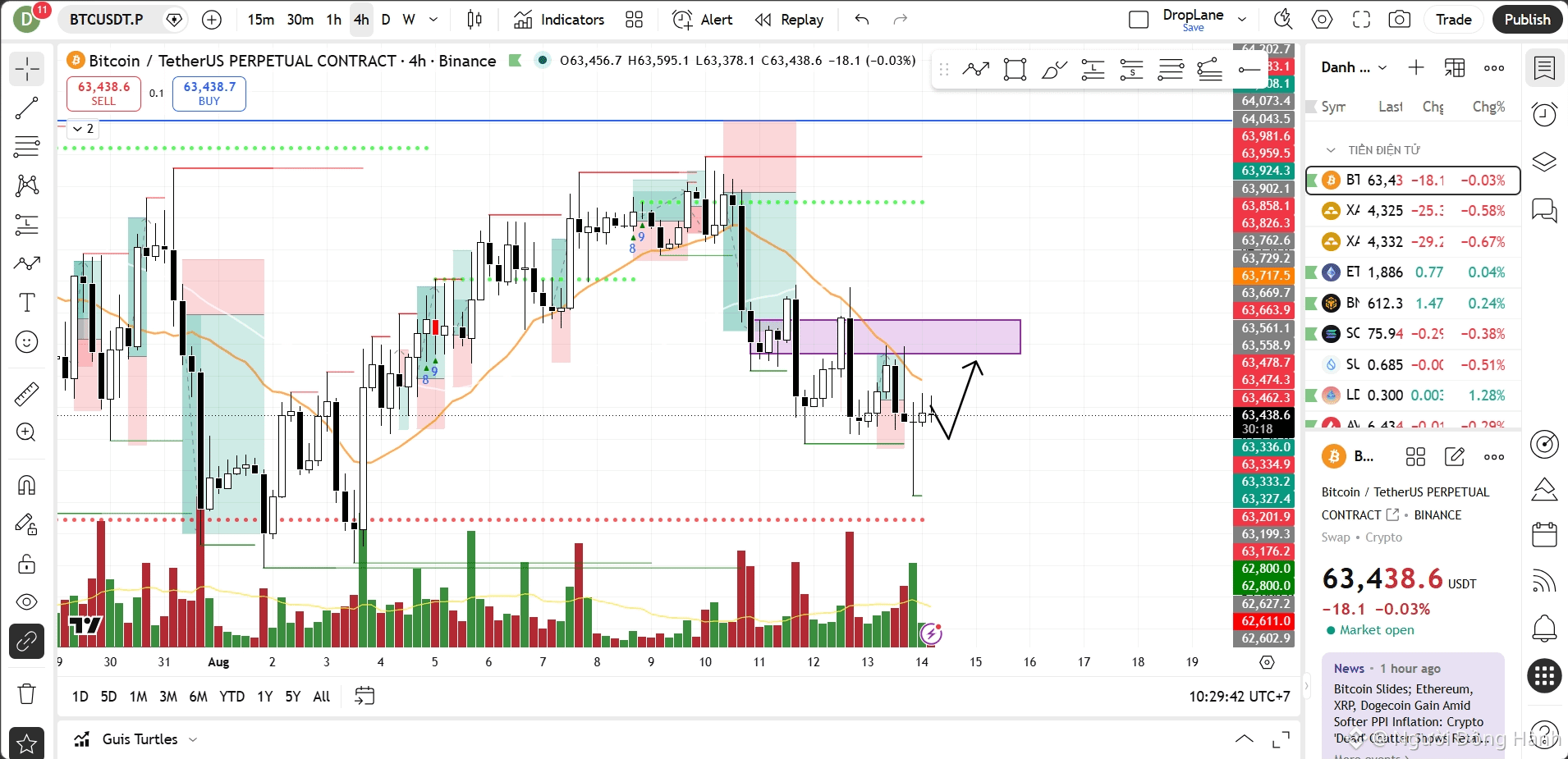Show All data date range
This screenshot has height=759, width=1568.
click(321, 697)
